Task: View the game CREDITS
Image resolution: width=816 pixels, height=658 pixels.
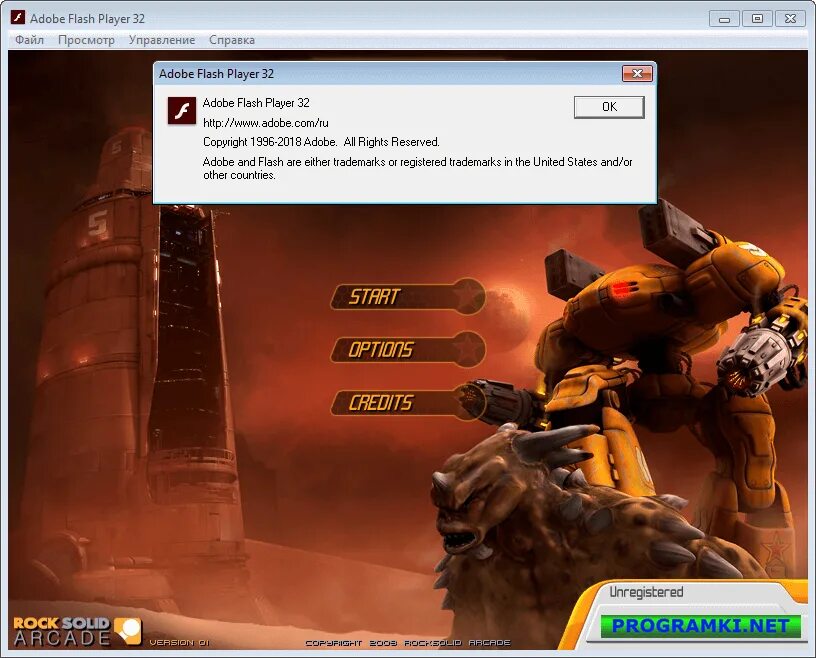Action: coord(408,402)
